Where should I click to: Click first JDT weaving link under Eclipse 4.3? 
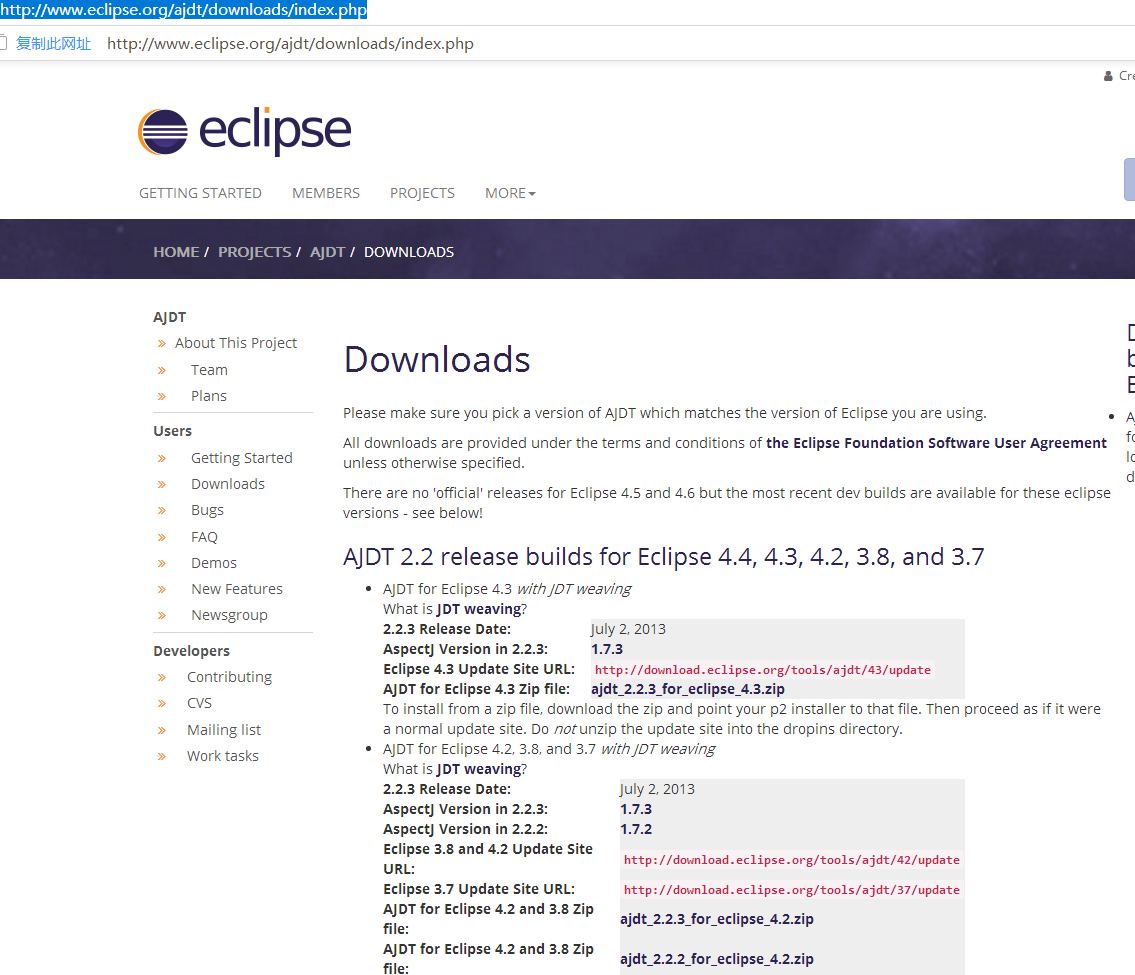(x=478, y=609)
